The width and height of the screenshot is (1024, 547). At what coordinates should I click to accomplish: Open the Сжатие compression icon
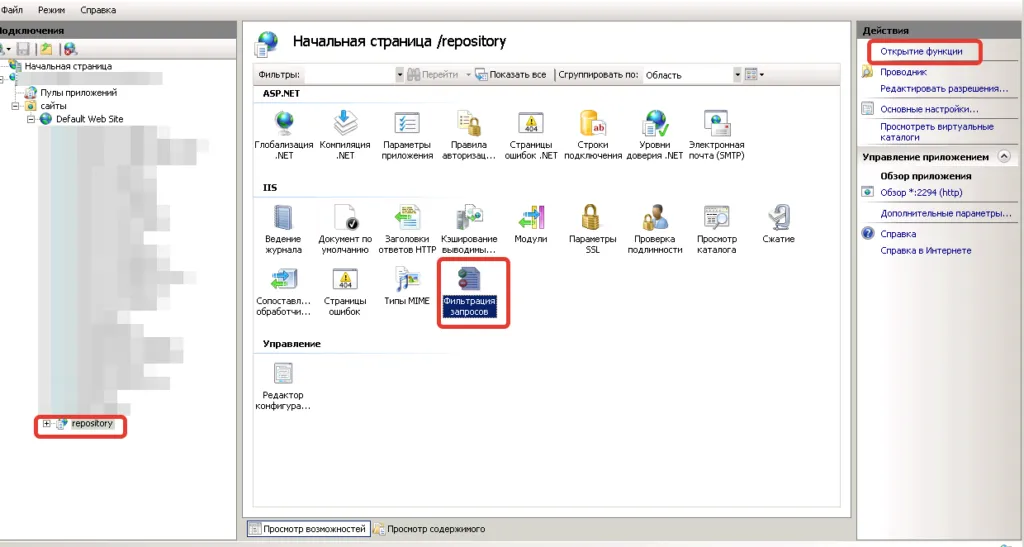[778, 218]
